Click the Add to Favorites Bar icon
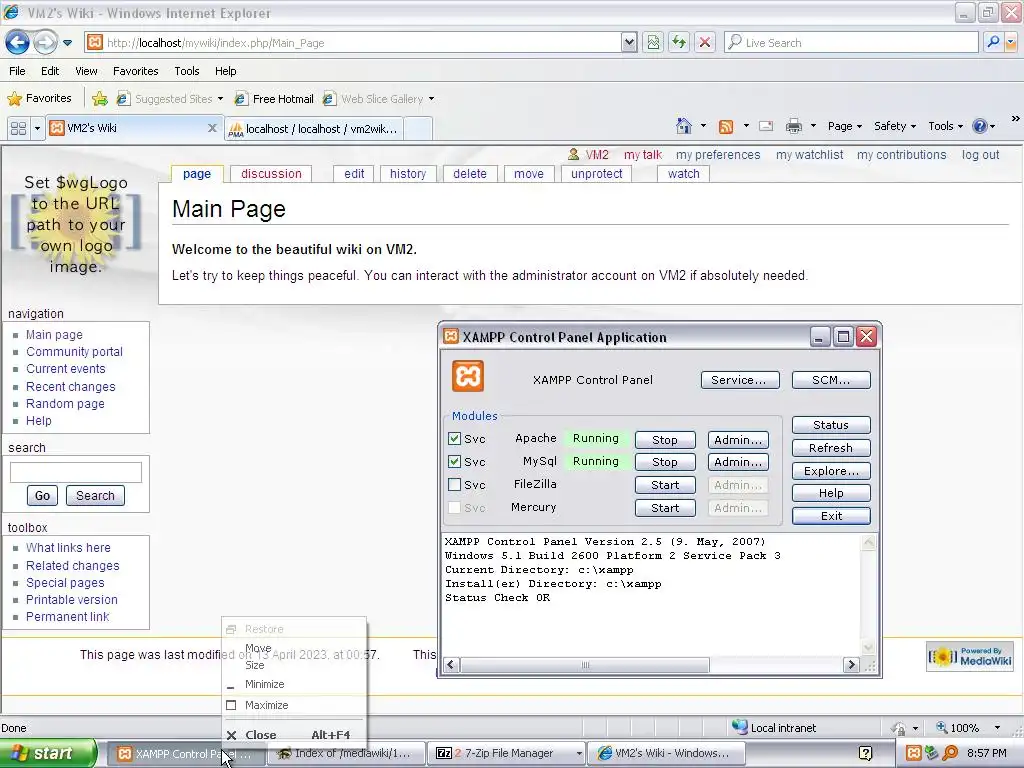The image size is (1024, 768). tap(100, 99)
